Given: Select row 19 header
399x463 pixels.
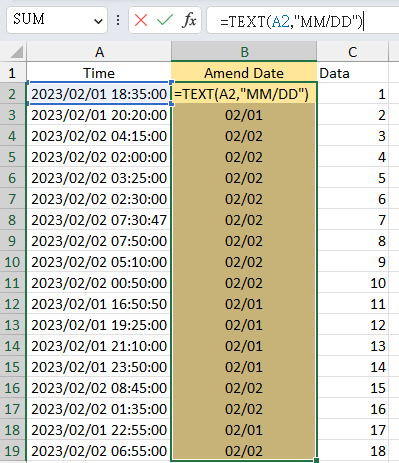Looking at the screenshot, I should (13, 451).
